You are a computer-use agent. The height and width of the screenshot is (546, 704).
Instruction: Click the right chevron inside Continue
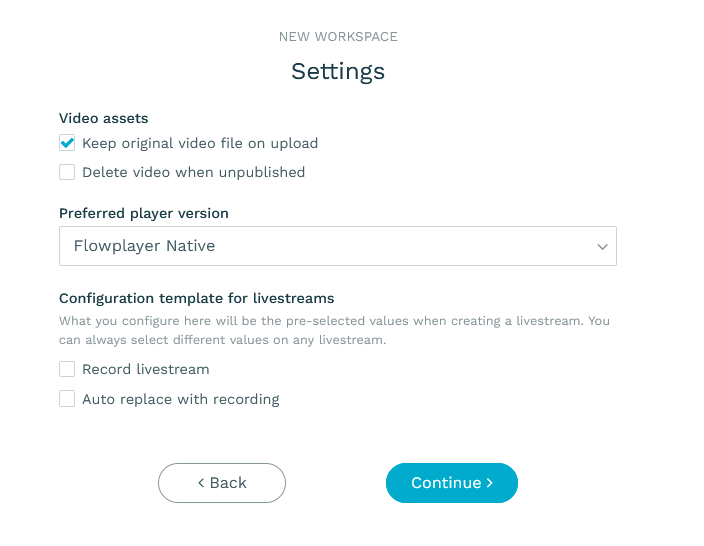[x=490, y=483]
